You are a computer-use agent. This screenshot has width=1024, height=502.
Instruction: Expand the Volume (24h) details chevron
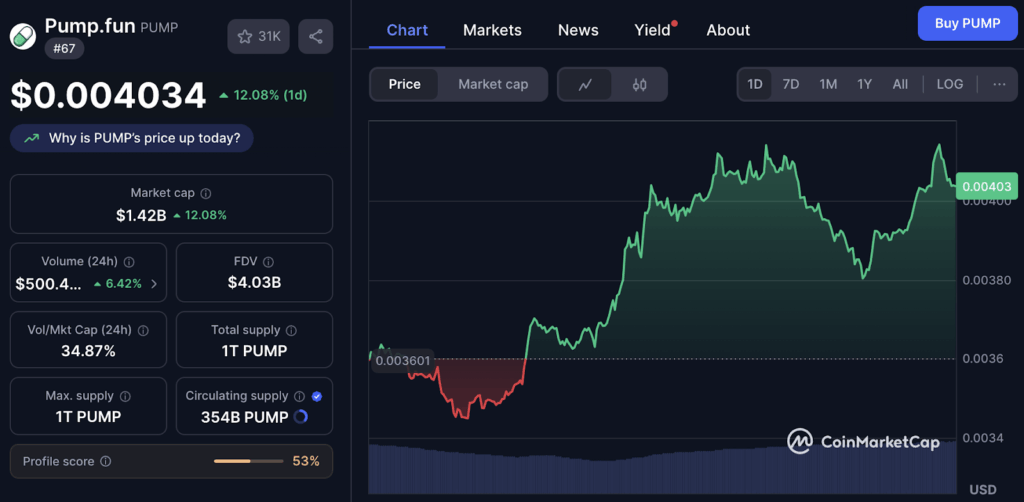(154, 284)
